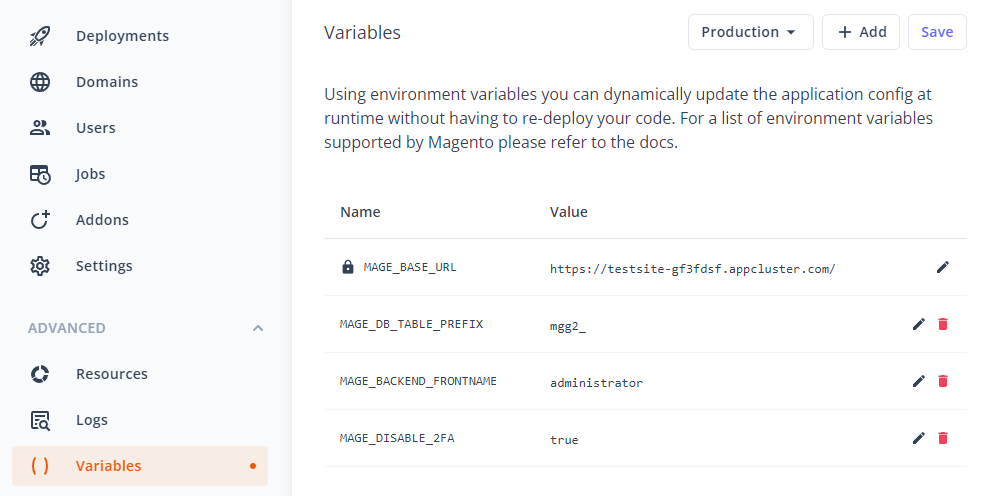The width and height of the screenshot is (981, 496).
Task: Click the Domains globe icon
Action: [x=40, y=82]
